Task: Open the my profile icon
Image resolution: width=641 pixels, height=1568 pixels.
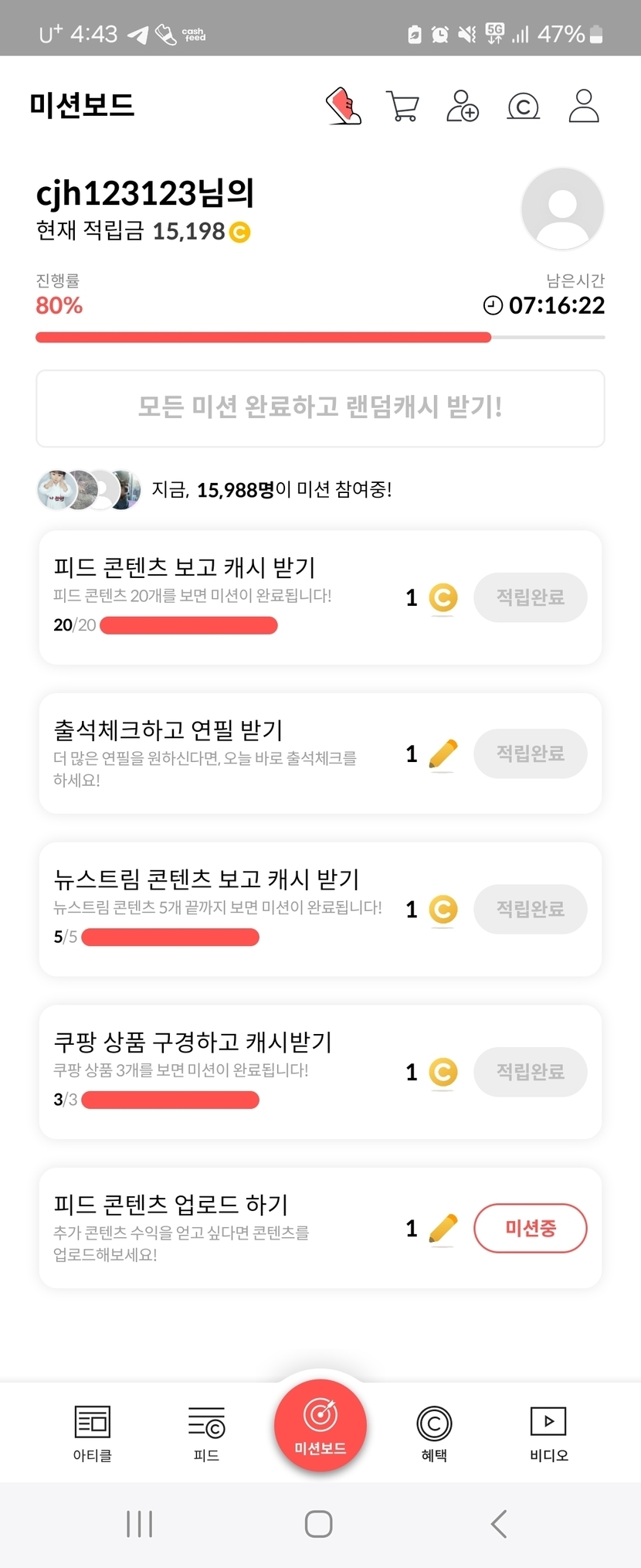Action: point(584,106)
